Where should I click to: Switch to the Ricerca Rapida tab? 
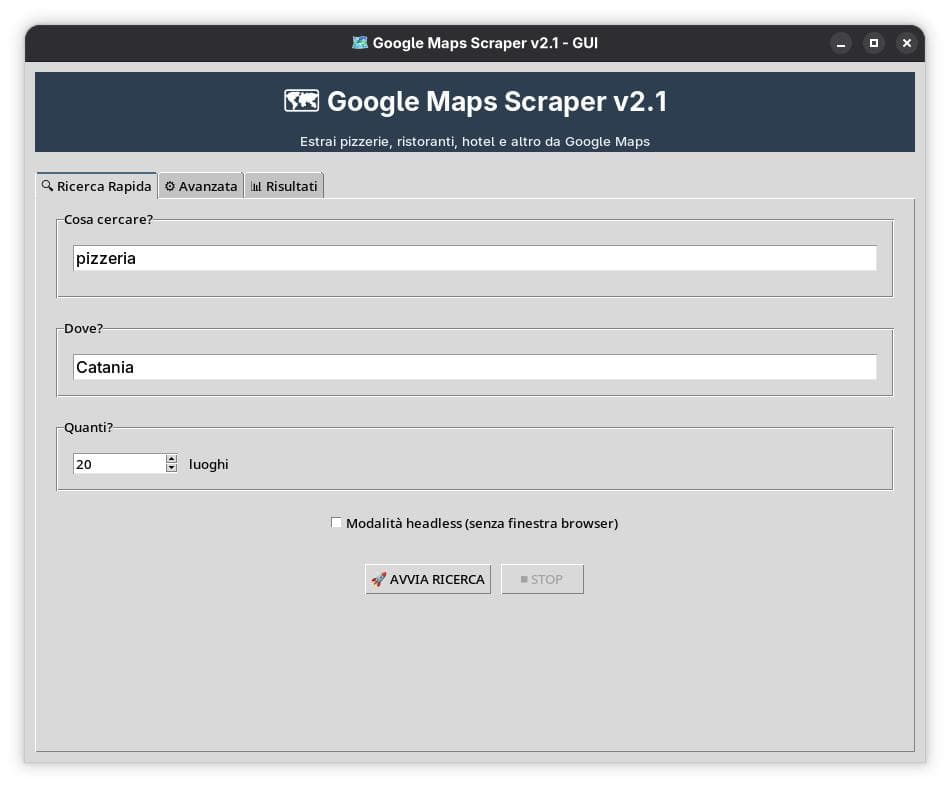97,186
